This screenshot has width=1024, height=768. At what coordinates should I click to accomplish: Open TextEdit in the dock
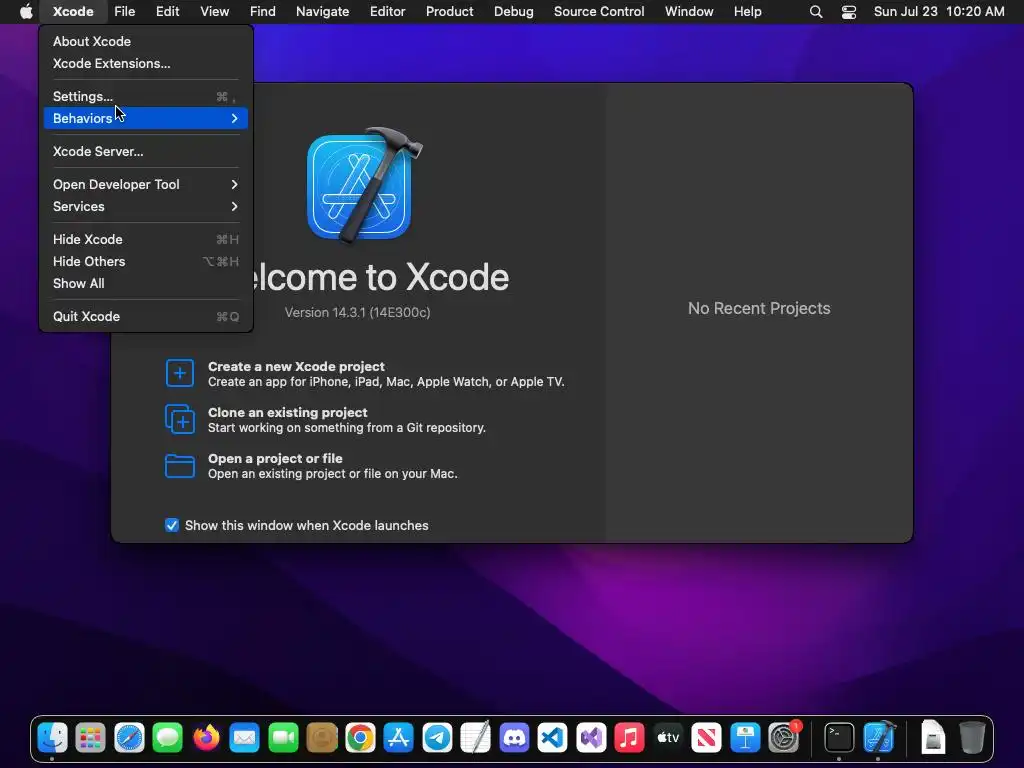475,738
